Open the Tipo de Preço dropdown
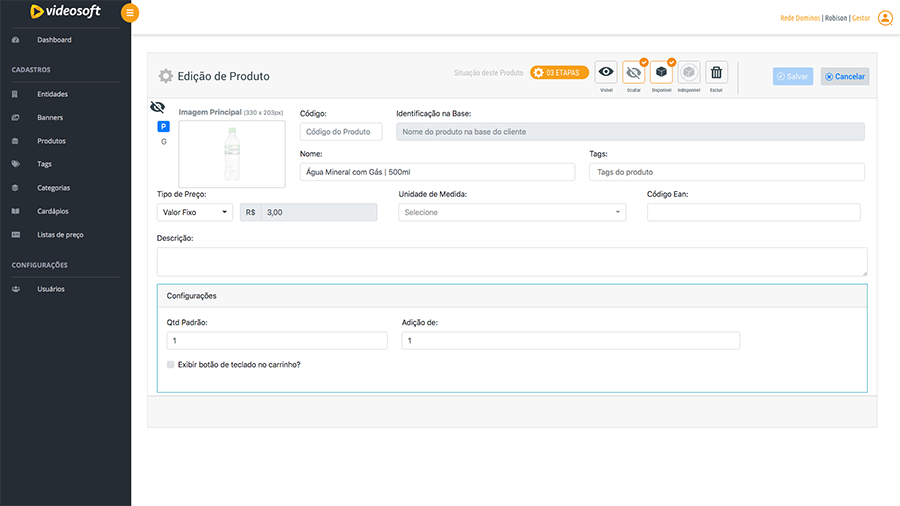The height and width of the screenshot is (506, 900). pyautogui.click(x=195, y=212)
